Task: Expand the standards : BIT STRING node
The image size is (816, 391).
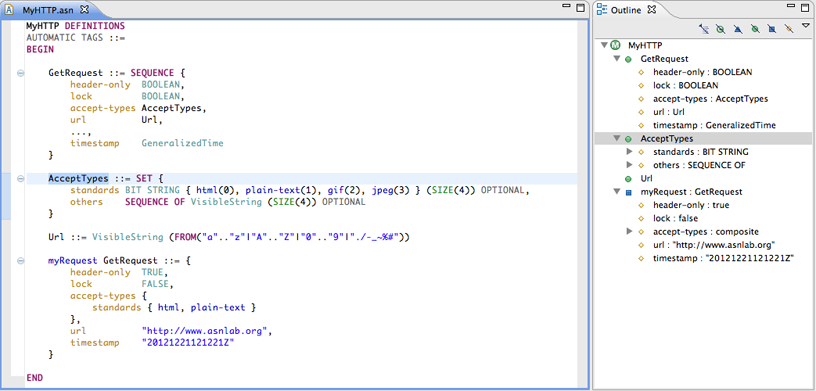Action: (x=629, y=152)
